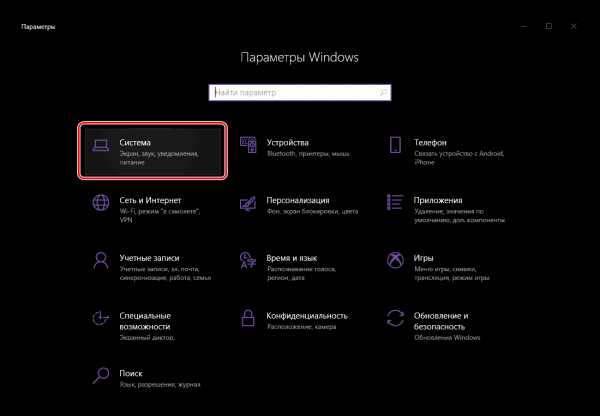This screenshot has width=600, height=416.
Task: Open the Система settings title
Action: (135, 142)
